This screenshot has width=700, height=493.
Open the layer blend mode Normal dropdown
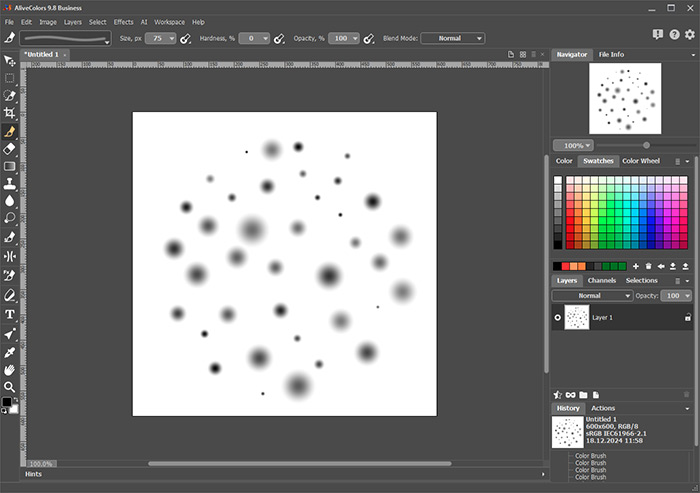tap(592, 296)
